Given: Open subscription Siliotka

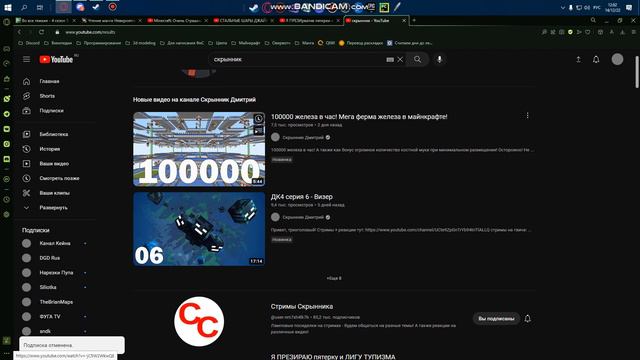Looking at the screenshot, I should (48, 287).
